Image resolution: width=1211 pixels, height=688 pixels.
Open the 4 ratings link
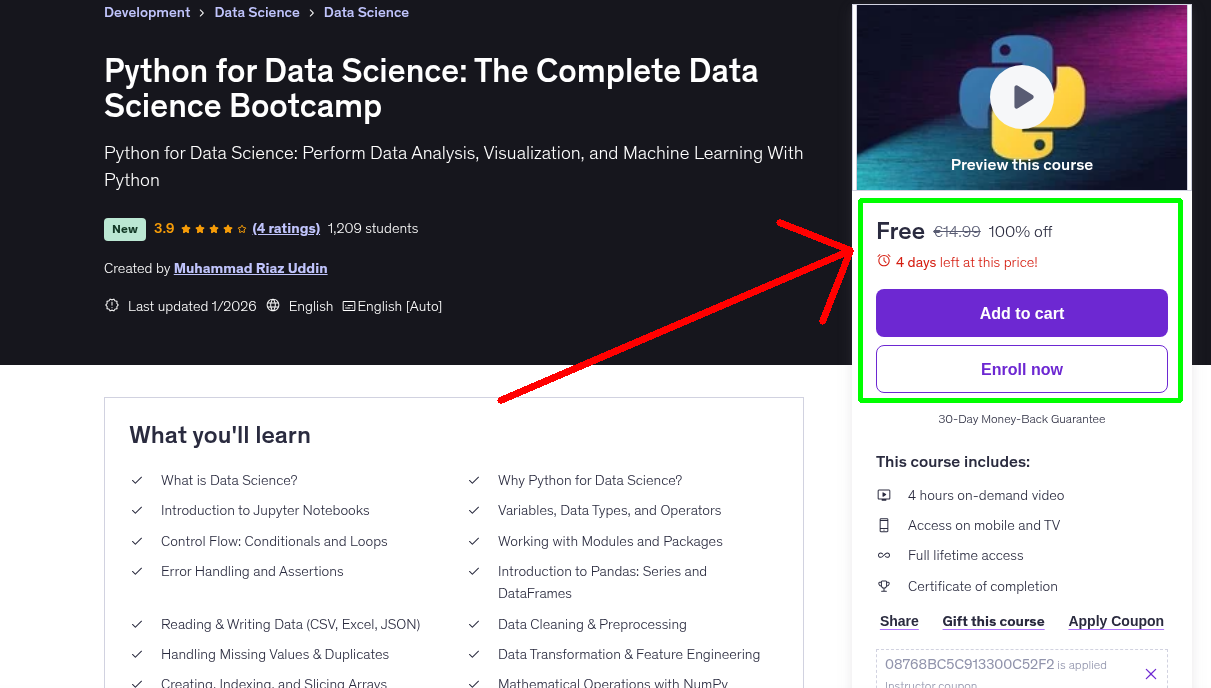pos(286,228)
